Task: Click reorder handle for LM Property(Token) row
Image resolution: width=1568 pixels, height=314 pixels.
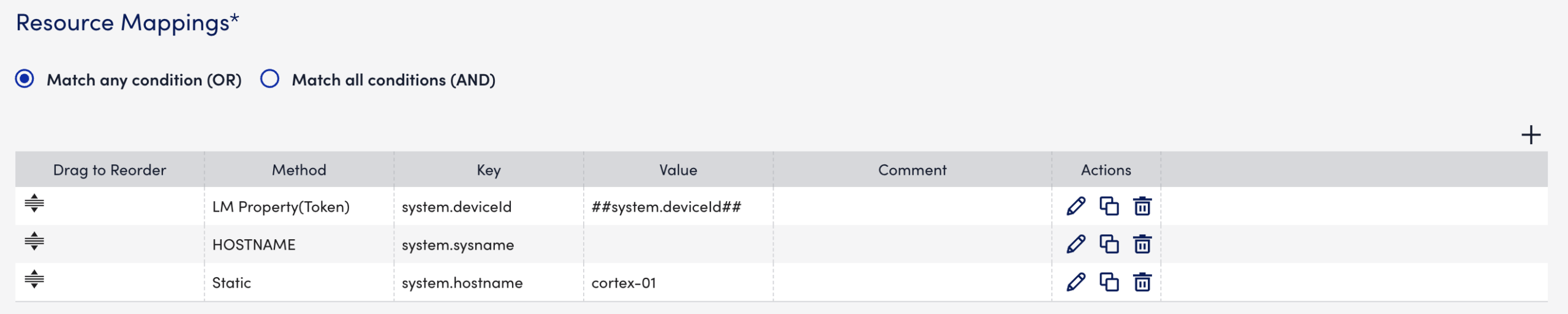Action: tap(34, 203)
